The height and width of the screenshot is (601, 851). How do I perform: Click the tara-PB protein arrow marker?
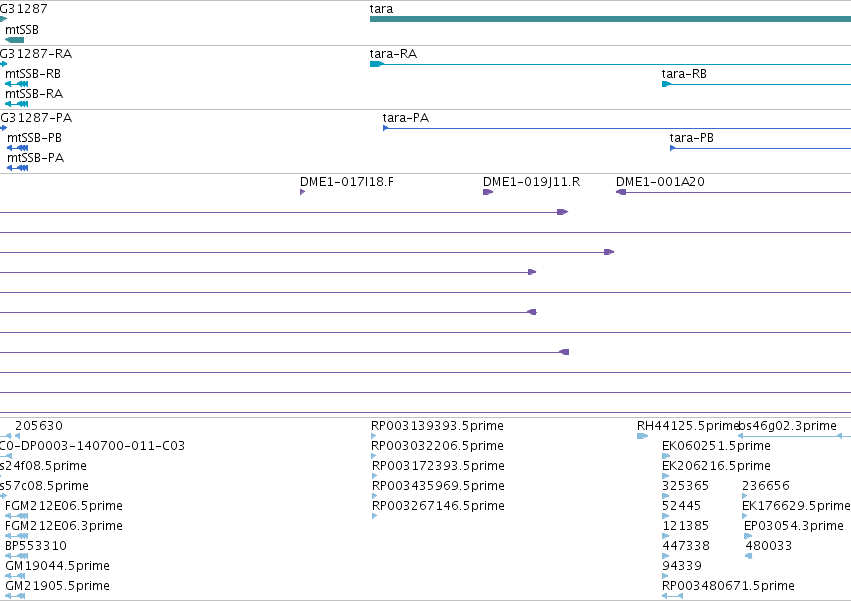click(x=672, y=148)
